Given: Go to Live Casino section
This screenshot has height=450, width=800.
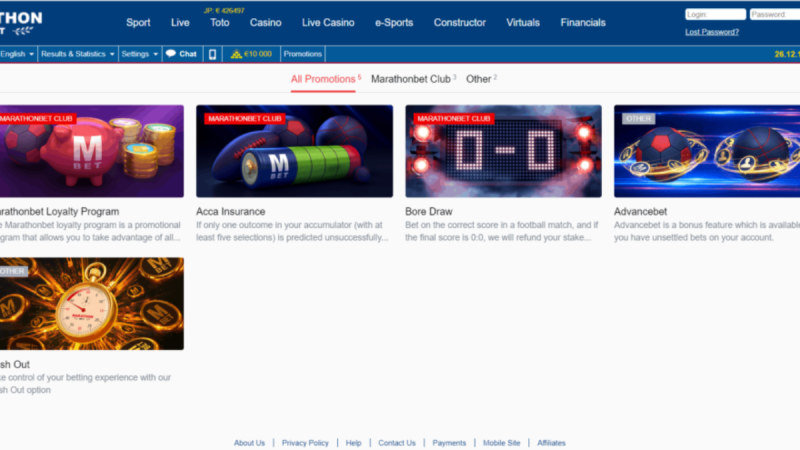Looking at the screenshot, I should click(328, 22).
